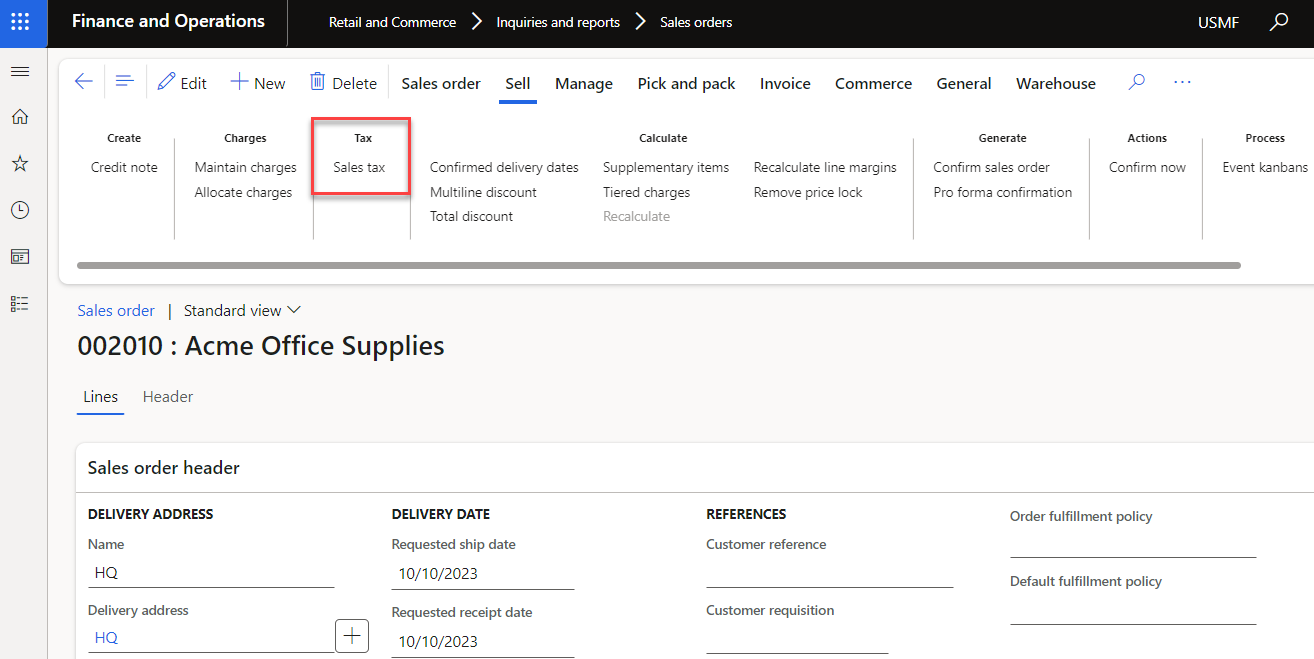Click Sales orders breadcrumb
Screen dimensions: 1314x659
pos(696,22)
